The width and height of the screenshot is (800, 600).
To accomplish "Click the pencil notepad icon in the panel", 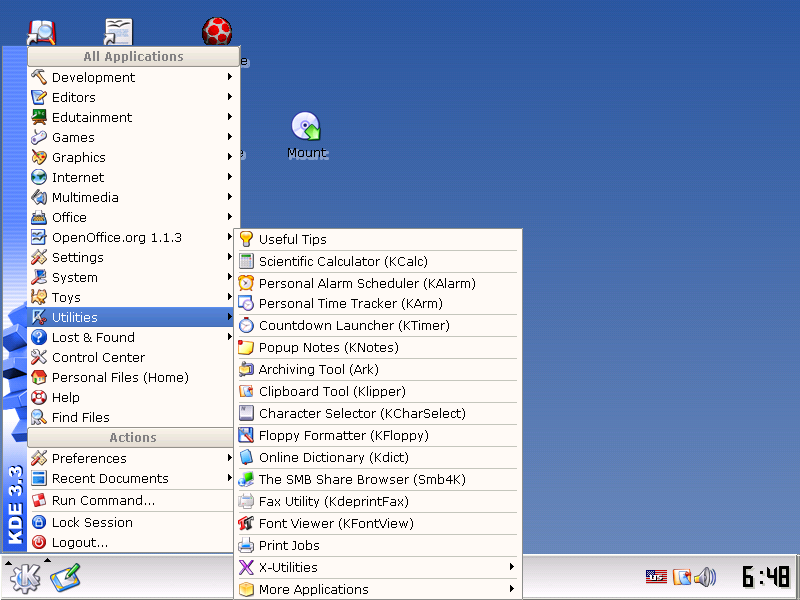I will tap(65, 578).
